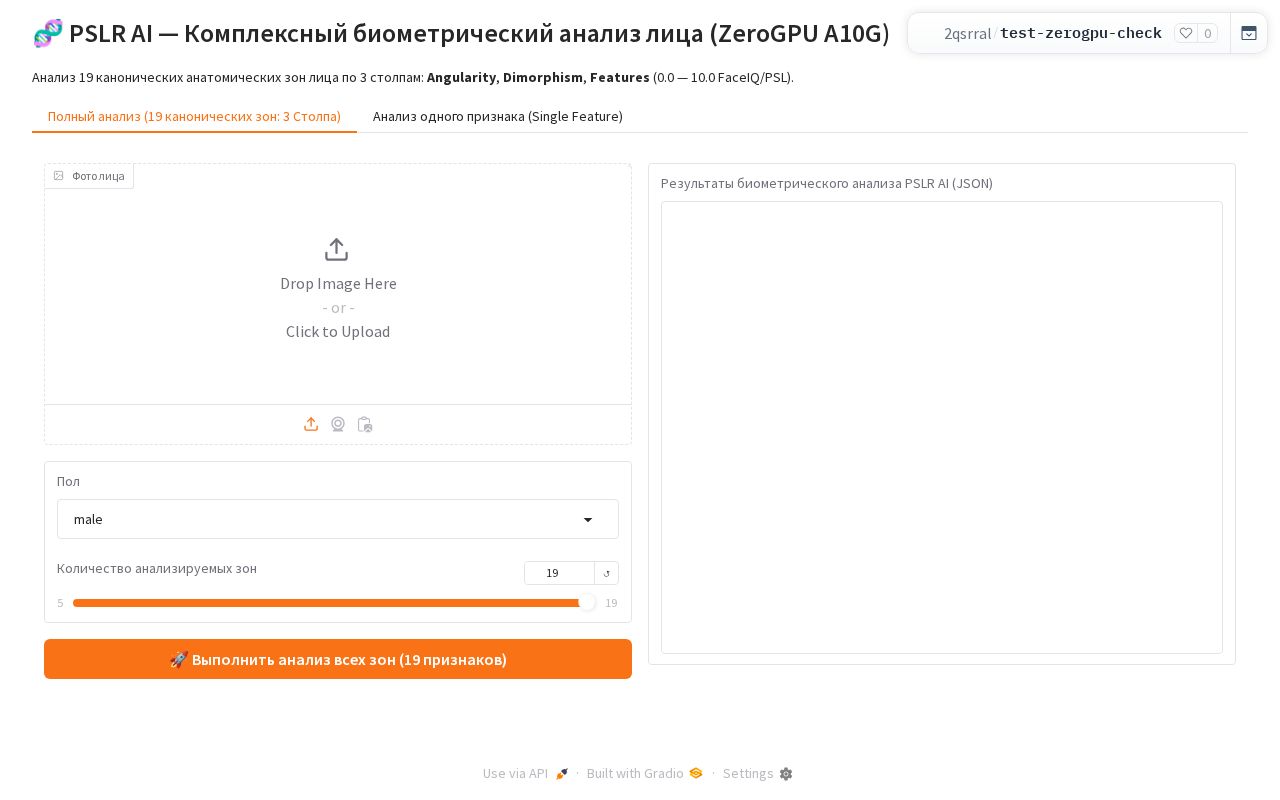This screenshot has width=1280, height=800.
Task: Open the Use via API link
Action: click(526, 773)
